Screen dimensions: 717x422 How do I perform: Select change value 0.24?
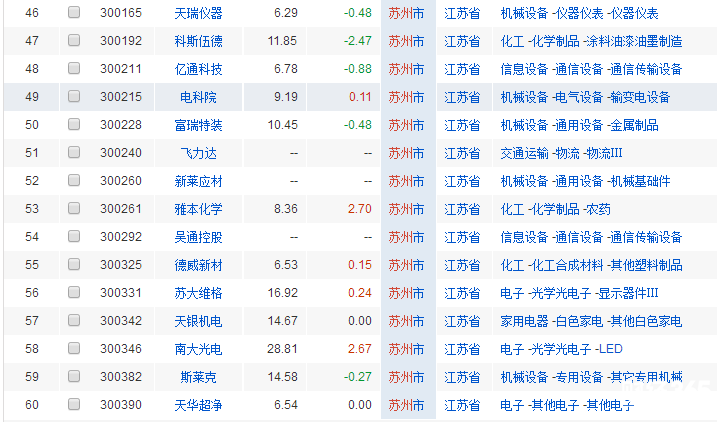click(x=359, y=293)
